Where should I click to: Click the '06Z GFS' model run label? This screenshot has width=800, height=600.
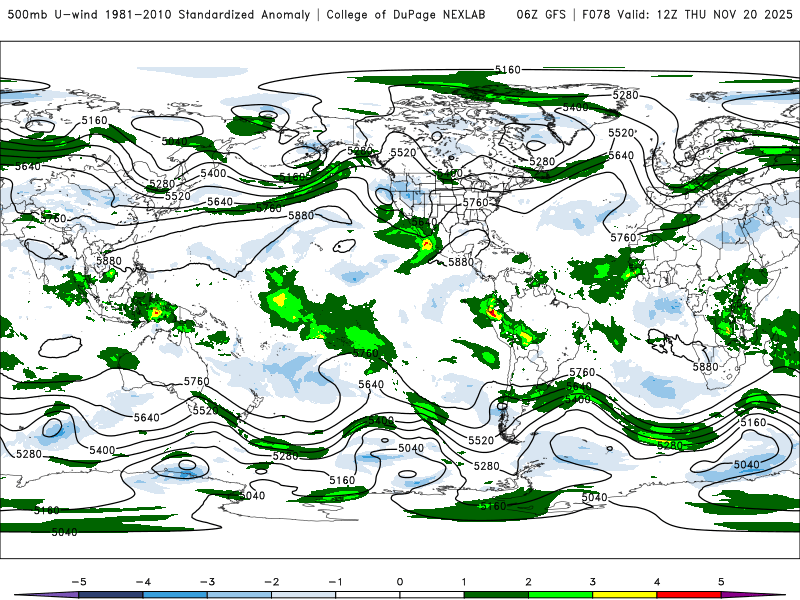point(541,14)
